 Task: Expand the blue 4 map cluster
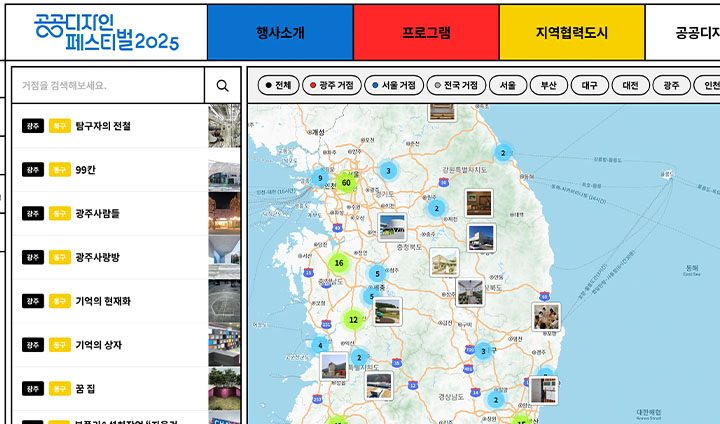(x=320, y=345)
